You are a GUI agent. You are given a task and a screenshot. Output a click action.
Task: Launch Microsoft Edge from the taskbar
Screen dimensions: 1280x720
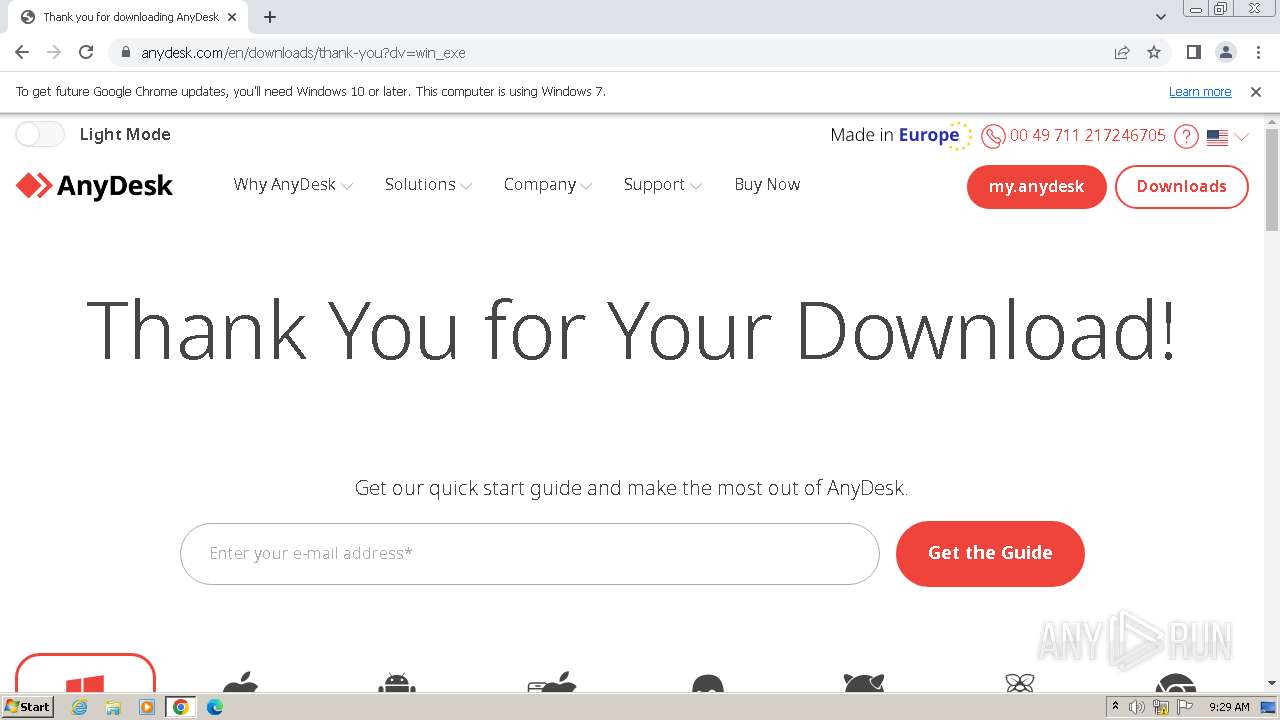click(x=215, y=707)
